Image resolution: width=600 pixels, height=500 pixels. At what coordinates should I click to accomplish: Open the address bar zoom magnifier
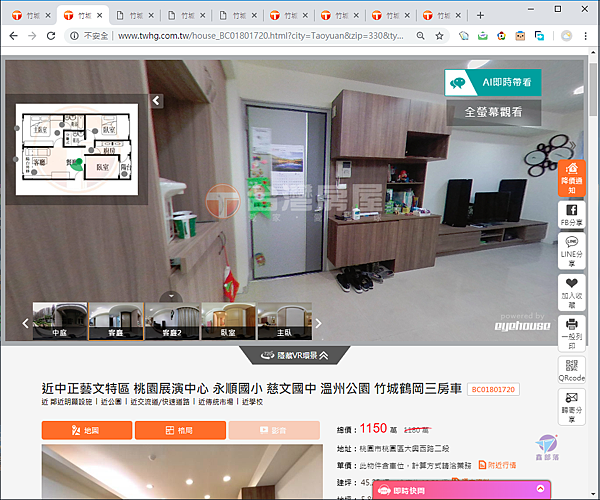[x=421, y=36]
